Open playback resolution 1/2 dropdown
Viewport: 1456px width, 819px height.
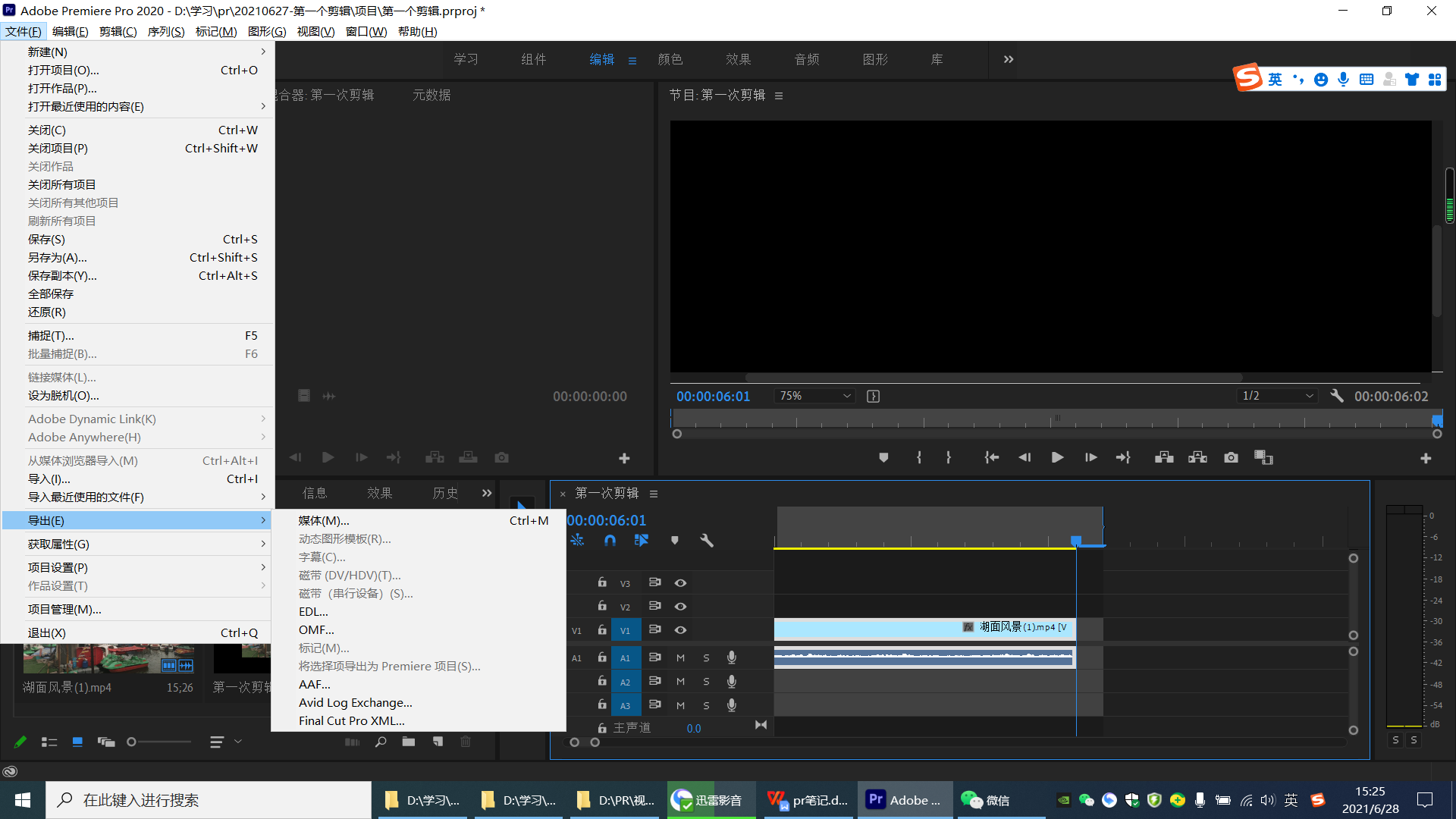point(1278,396)
